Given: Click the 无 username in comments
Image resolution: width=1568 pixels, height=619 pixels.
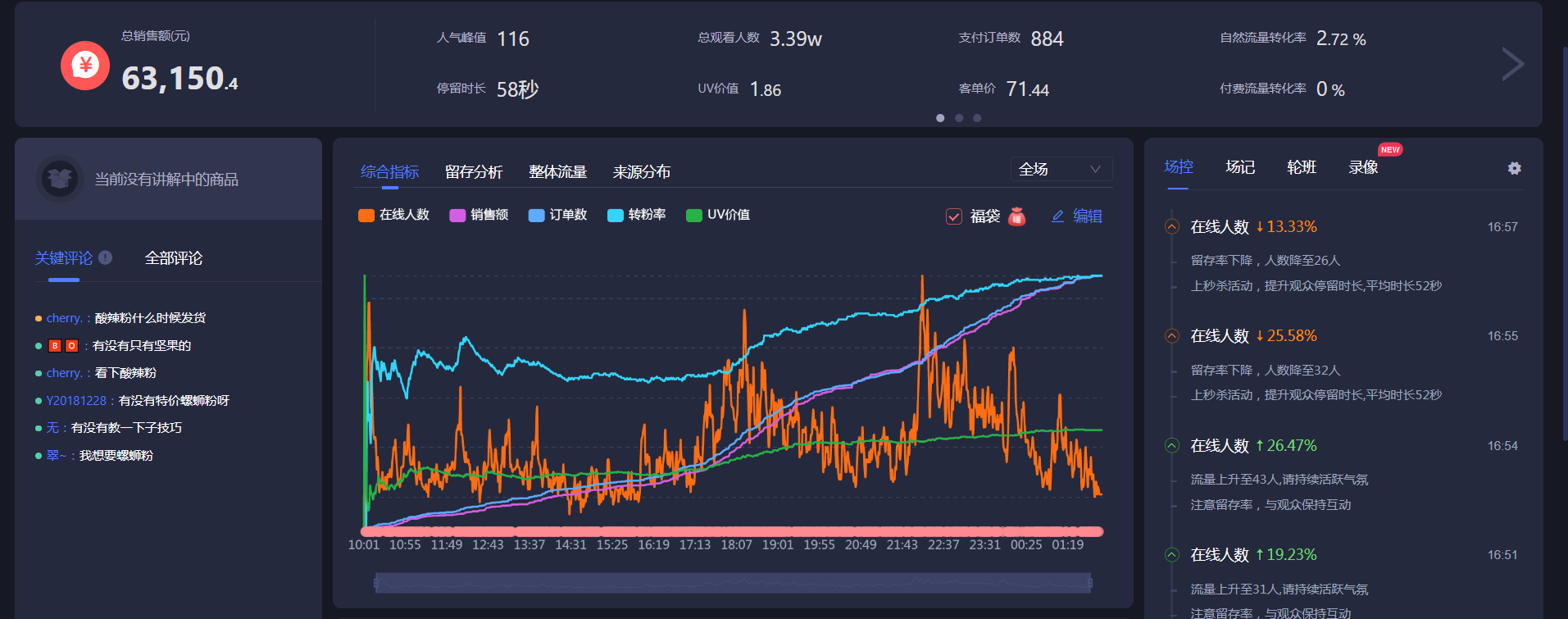Looking at the screenshot, I should (x=52, y=428).
